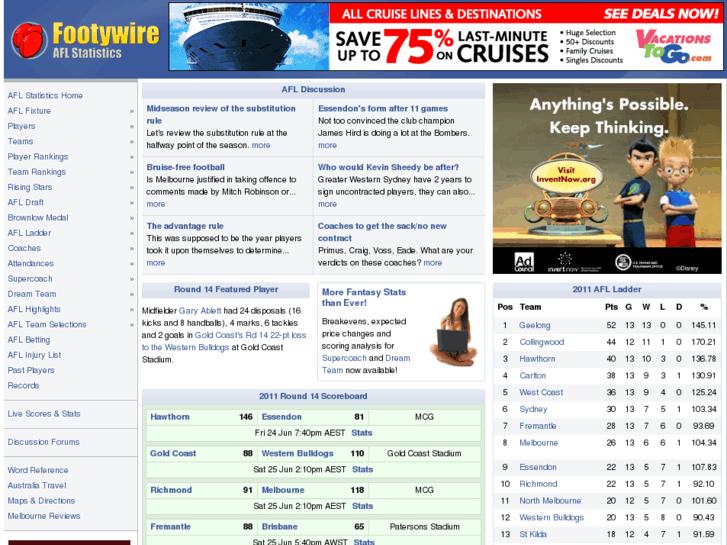Expand the Teams submenu arrow
This screenshot has width=727, height=545.
click(x=132, y=142)
